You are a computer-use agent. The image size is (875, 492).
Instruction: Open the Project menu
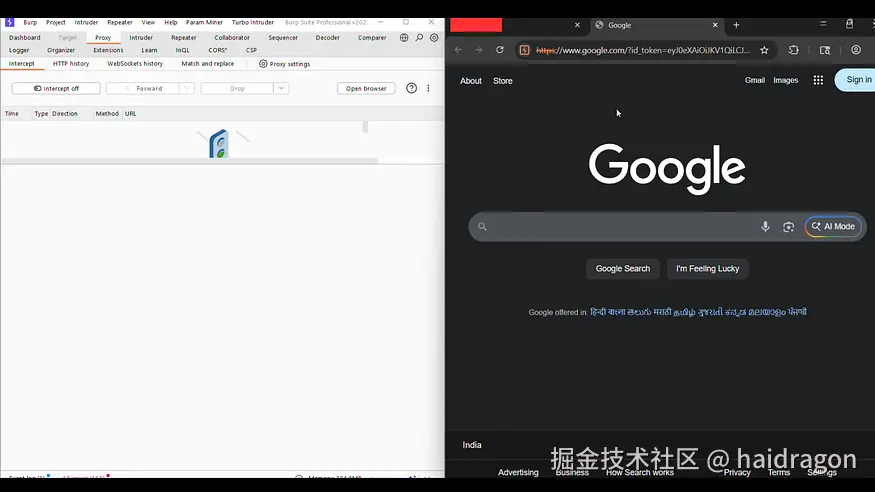point(56,22)
